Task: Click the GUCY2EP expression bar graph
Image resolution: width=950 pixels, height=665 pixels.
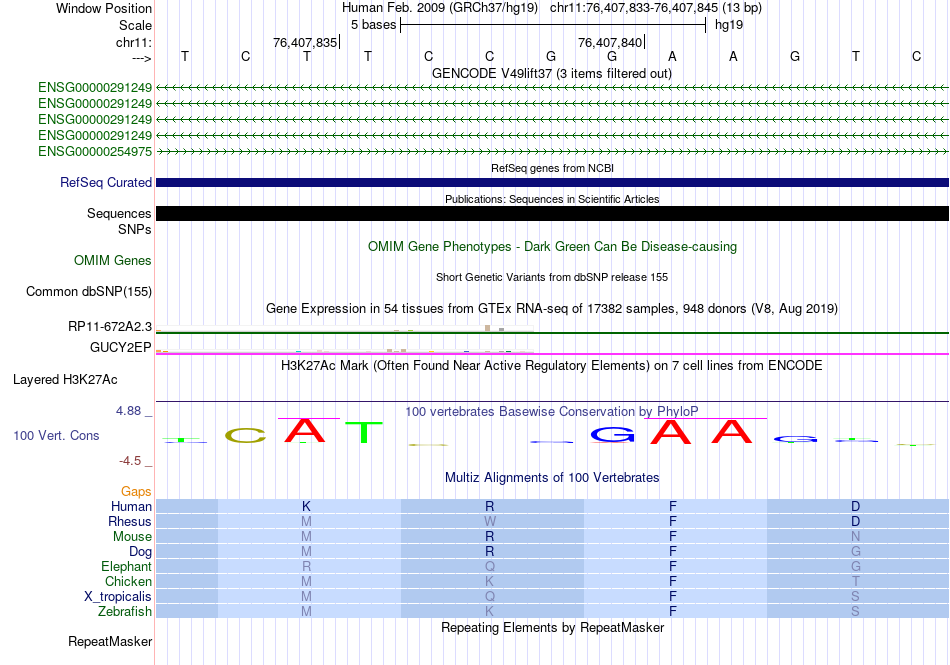Action: [345, 350]
